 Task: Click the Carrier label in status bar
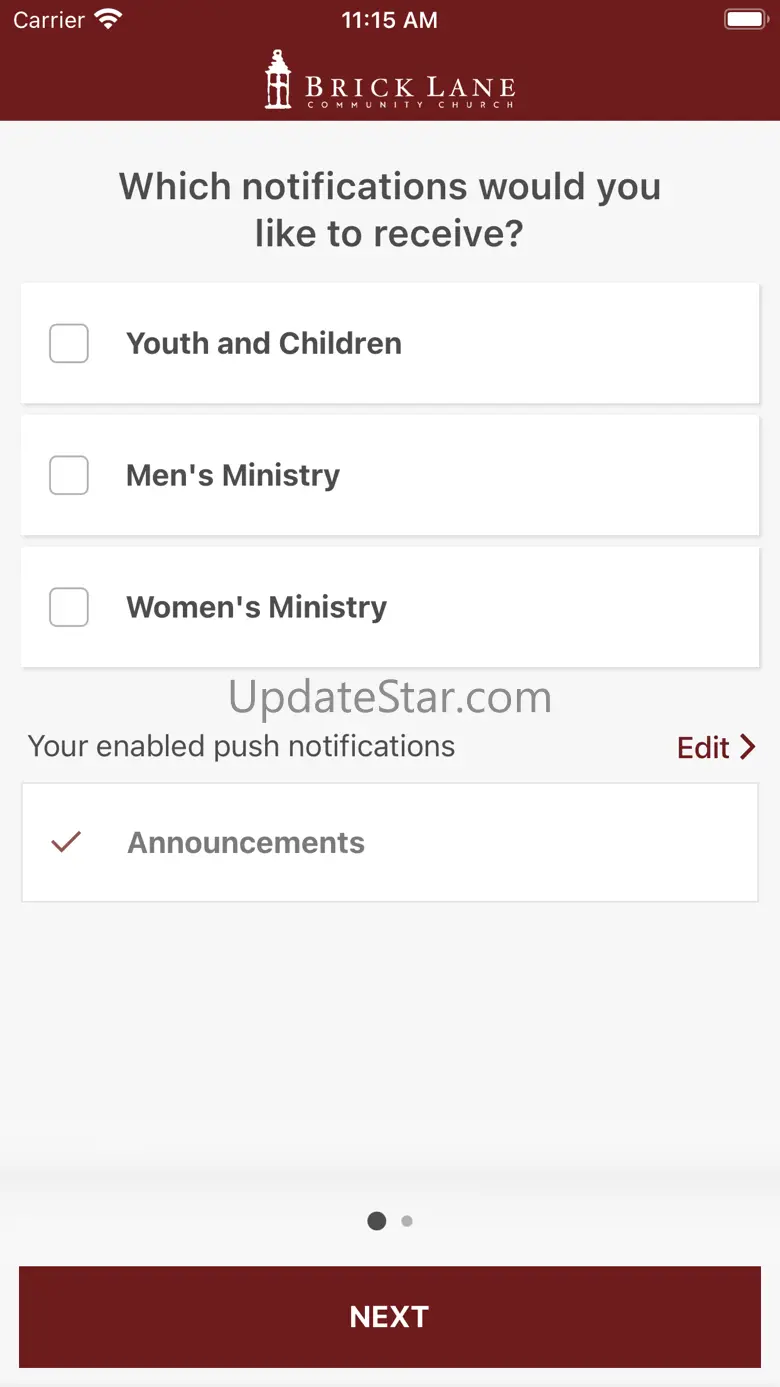click(x=49, y=20)
